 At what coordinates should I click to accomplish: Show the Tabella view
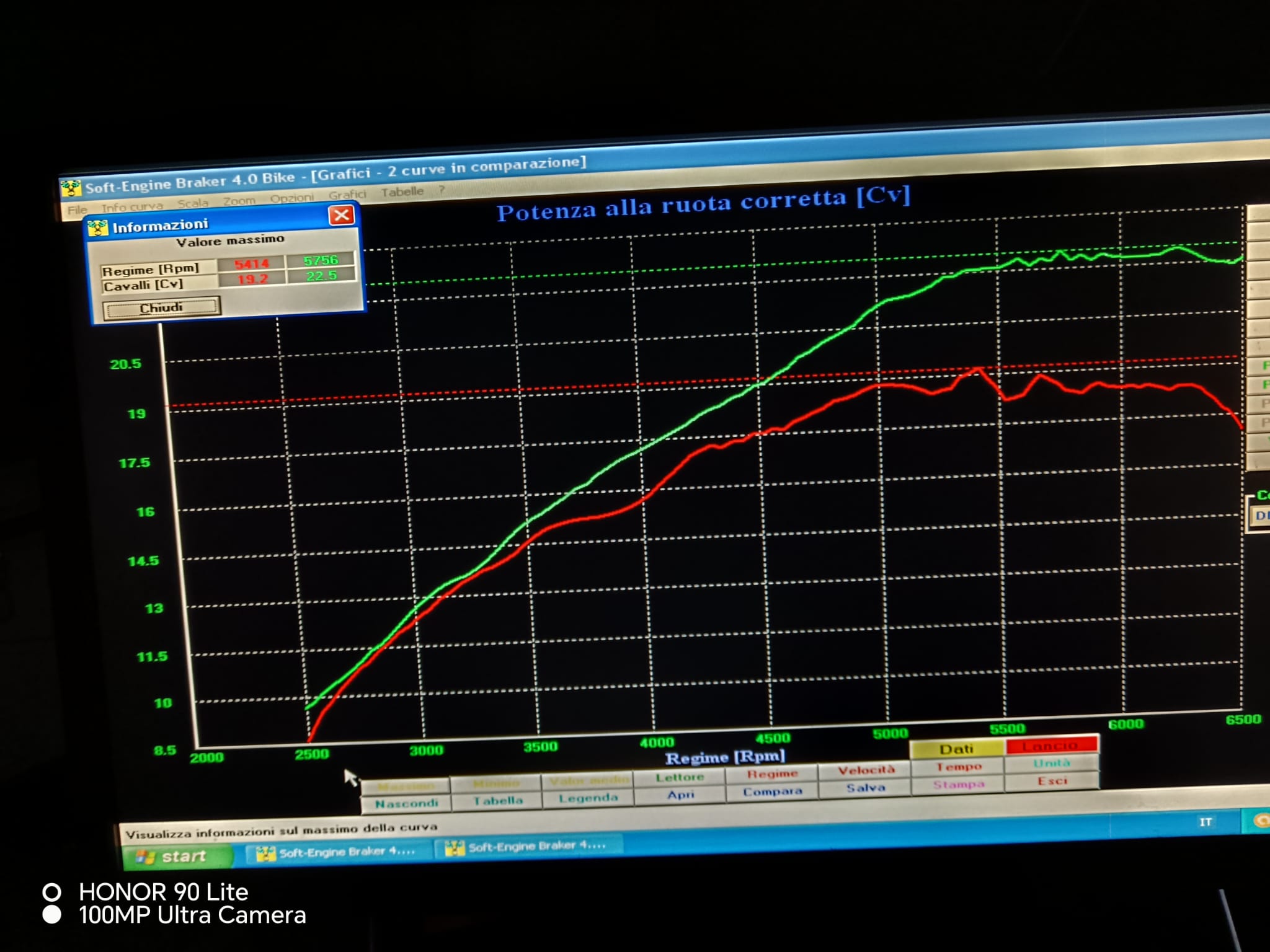coord(497,801)
